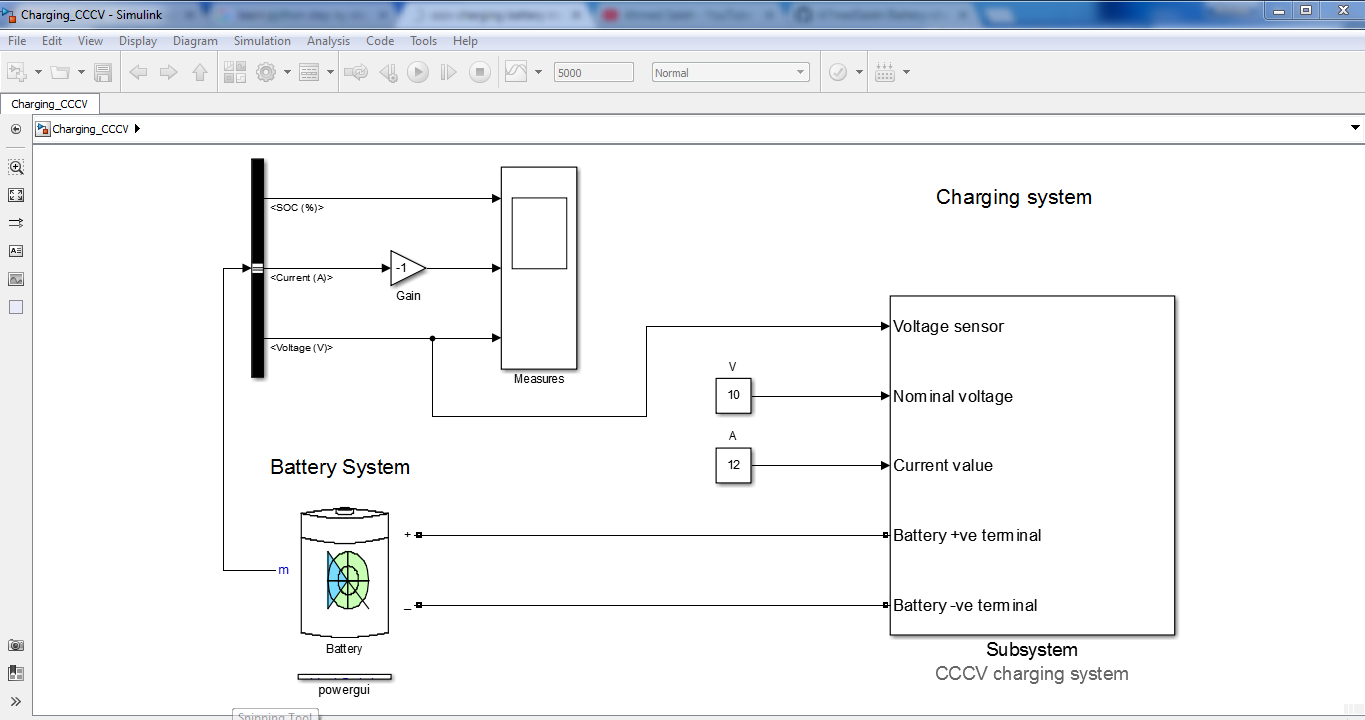Switch to the Charging_CCCV tab
The width and height of the screenshot is (1365, 720).
(50, 104)
